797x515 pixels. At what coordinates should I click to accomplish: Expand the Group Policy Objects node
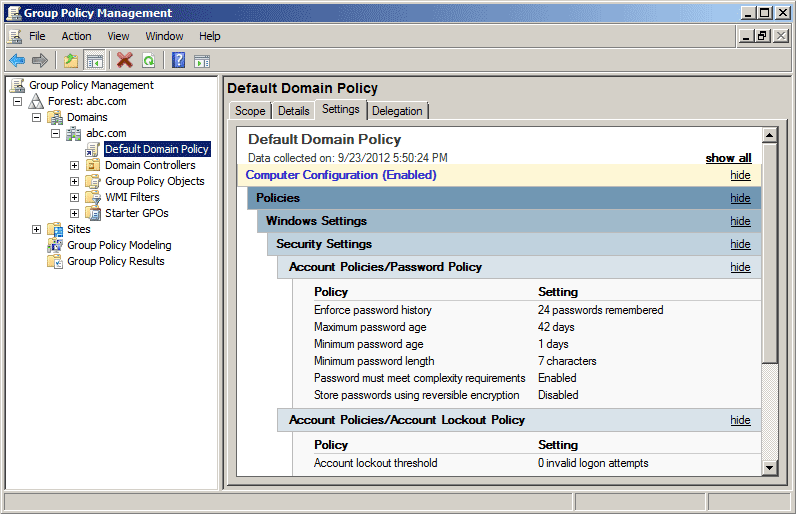(x=74, y=181)
